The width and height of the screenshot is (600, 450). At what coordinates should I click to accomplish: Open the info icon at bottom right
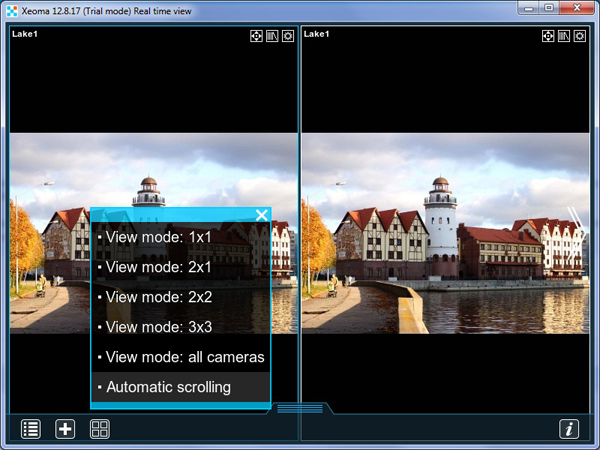coord(569,429)
